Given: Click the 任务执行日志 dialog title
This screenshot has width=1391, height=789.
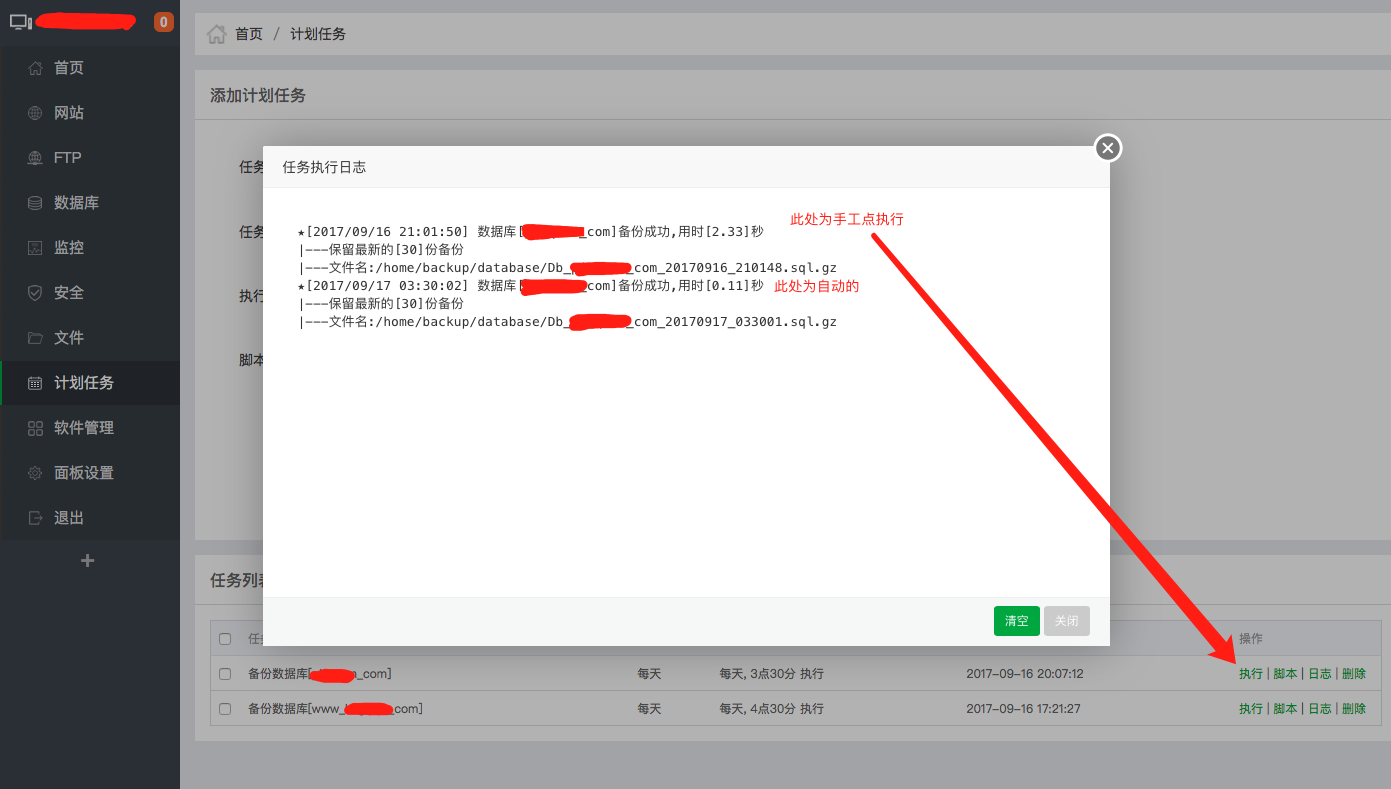Looking at the screenshot, I should pos(324,167).
